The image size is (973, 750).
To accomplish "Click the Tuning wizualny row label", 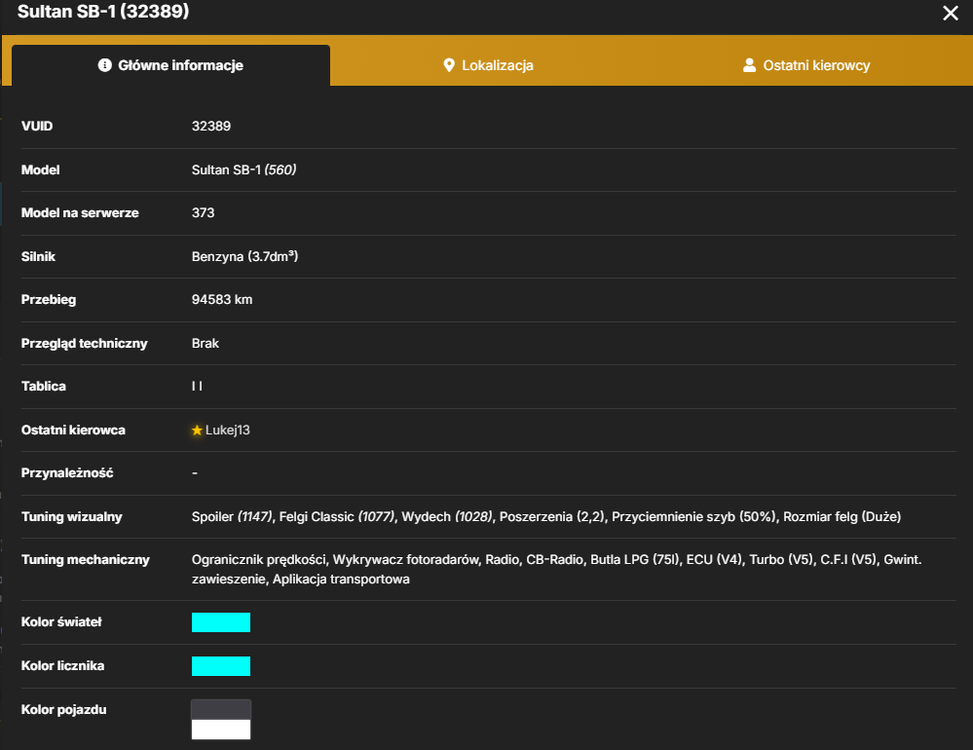I will [72, 516].
